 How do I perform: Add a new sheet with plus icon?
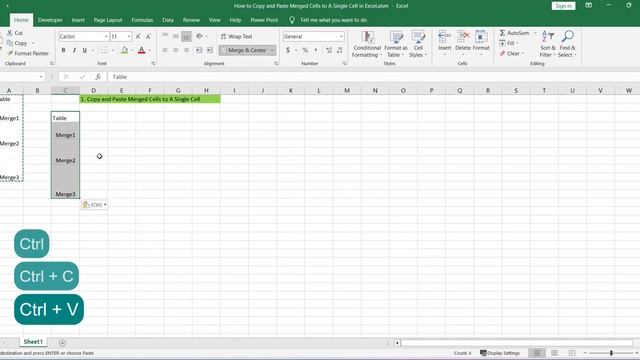[62, 343]
